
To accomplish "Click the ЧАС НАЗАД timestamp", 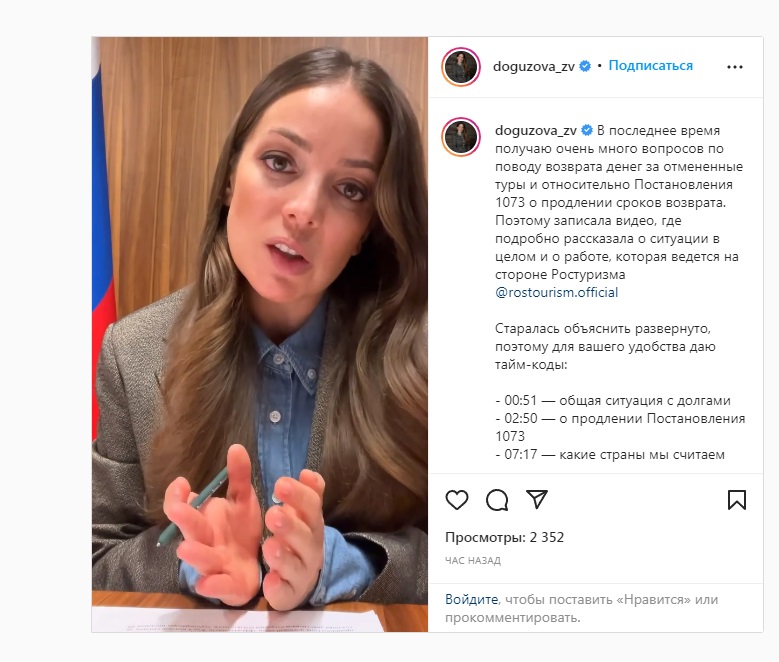I will point(473,561).
